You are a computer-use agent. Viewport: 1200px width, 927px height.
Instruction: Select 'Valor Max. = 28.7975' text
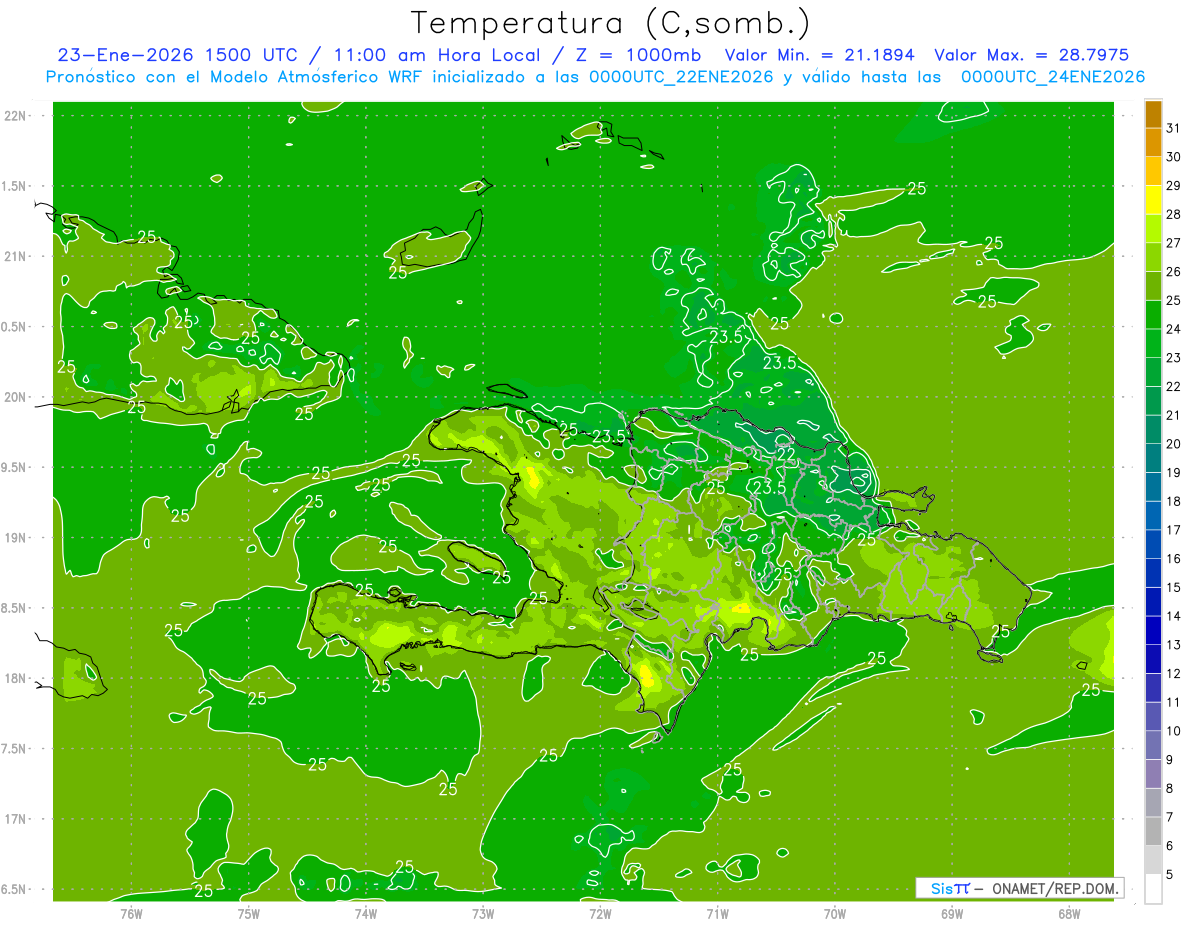[x=1031, y=55]
